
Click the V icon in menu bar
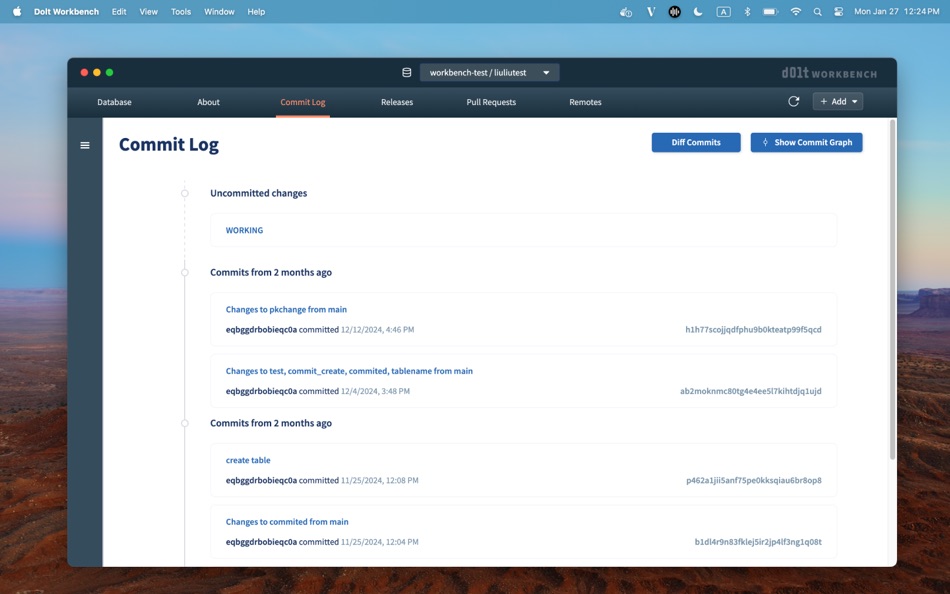[x=651, y=12]
